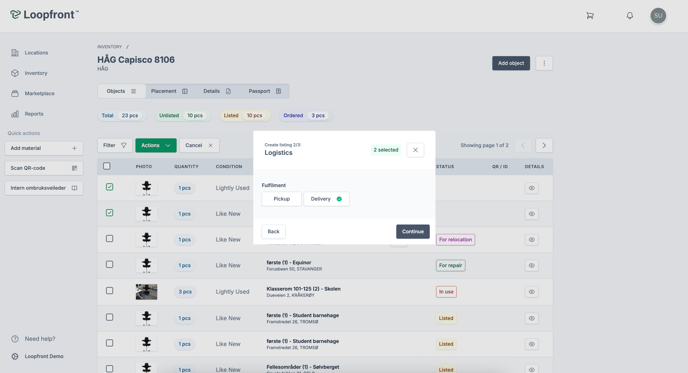Click INVENTORY breadcrumb link
Viewport: 688px width, 373px height.
tap(110, 47)
